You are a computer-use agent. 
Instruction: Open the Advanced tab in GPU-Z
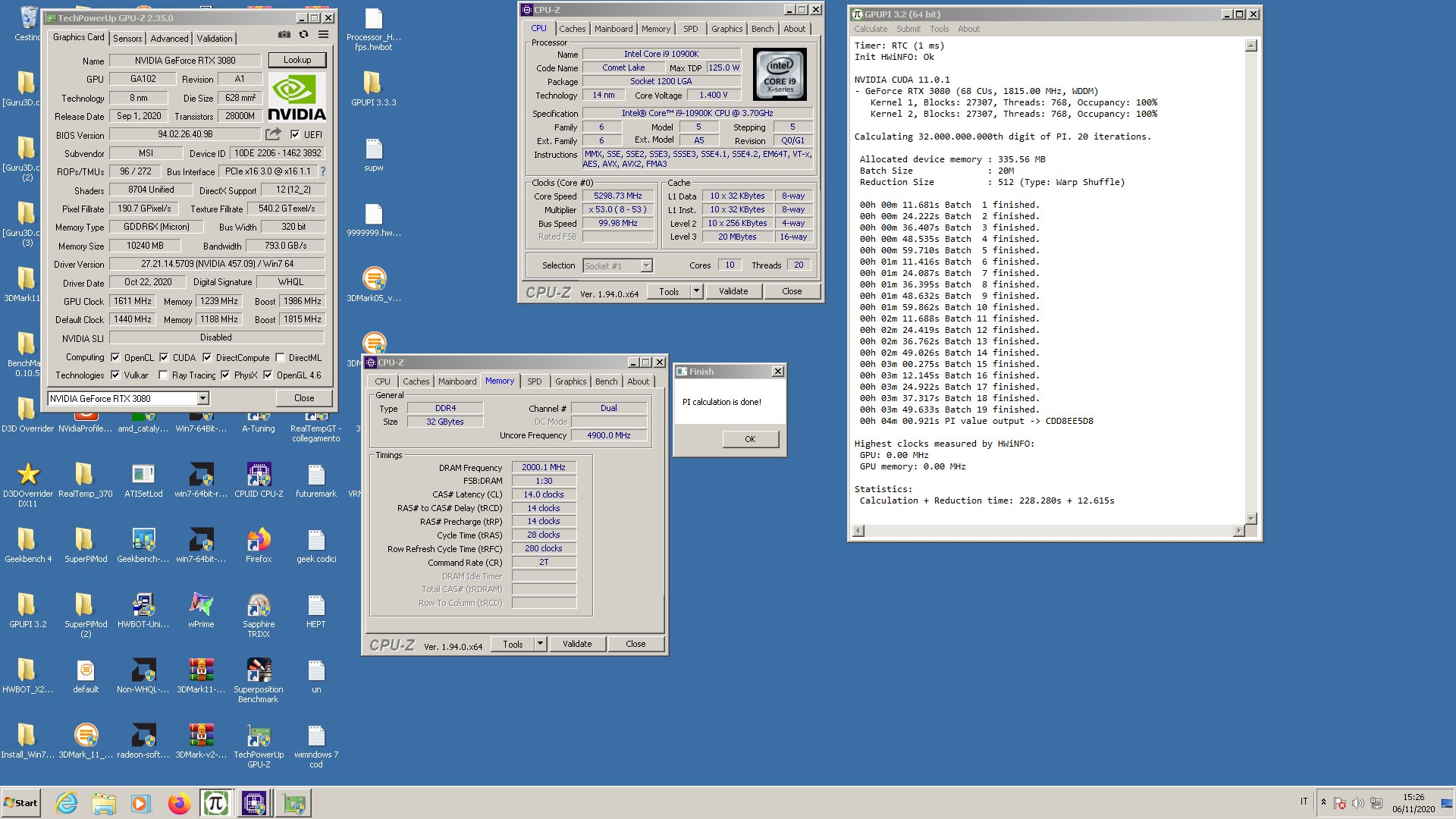pyautogui.click(x=169, y=38)
